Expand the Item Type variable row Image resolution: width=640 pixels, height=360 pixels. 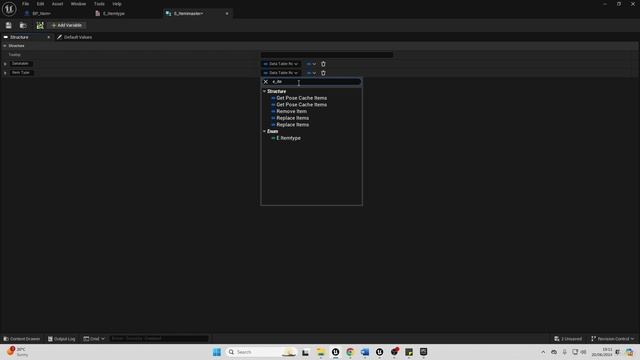pos(5,73)
